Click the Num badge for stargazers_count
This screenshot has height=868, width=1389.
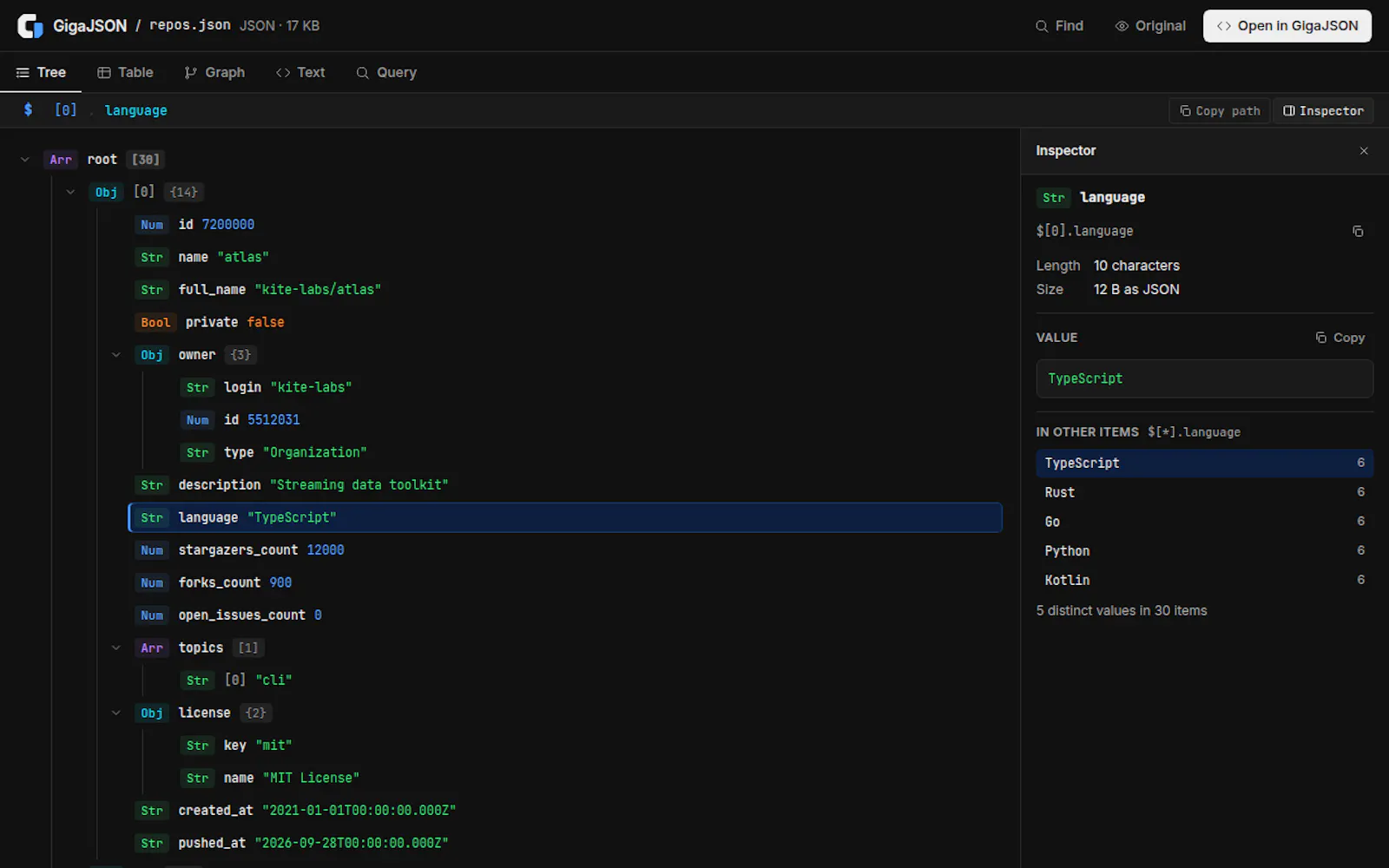point(152,550)
